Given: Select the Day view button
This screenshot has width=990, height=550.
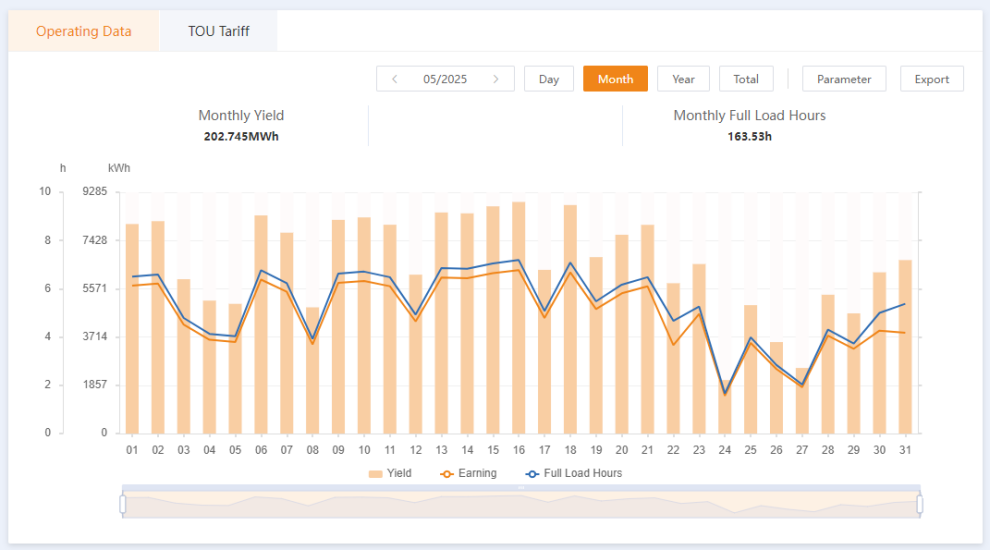Looking at the screenshot, I should [548, 79].
